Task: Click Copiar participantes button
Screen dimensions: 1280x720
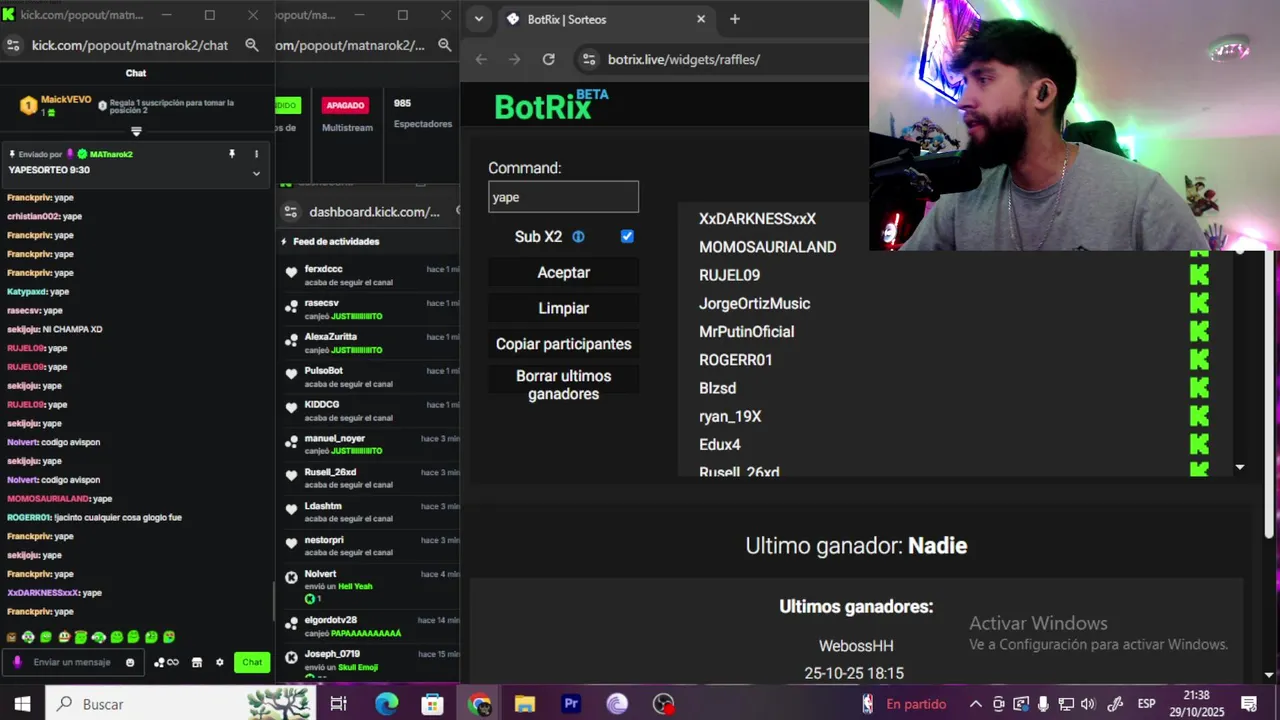Action: (563, 344)
